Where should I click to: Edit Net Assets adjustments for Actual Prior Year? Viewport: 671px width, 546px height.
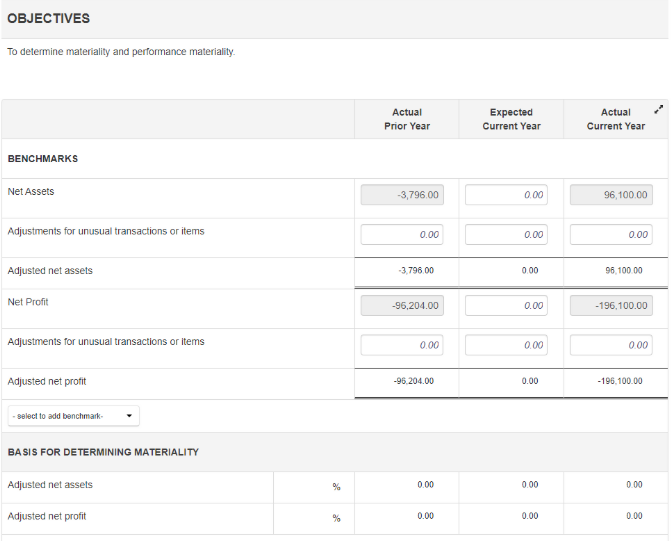pos(402,235)
